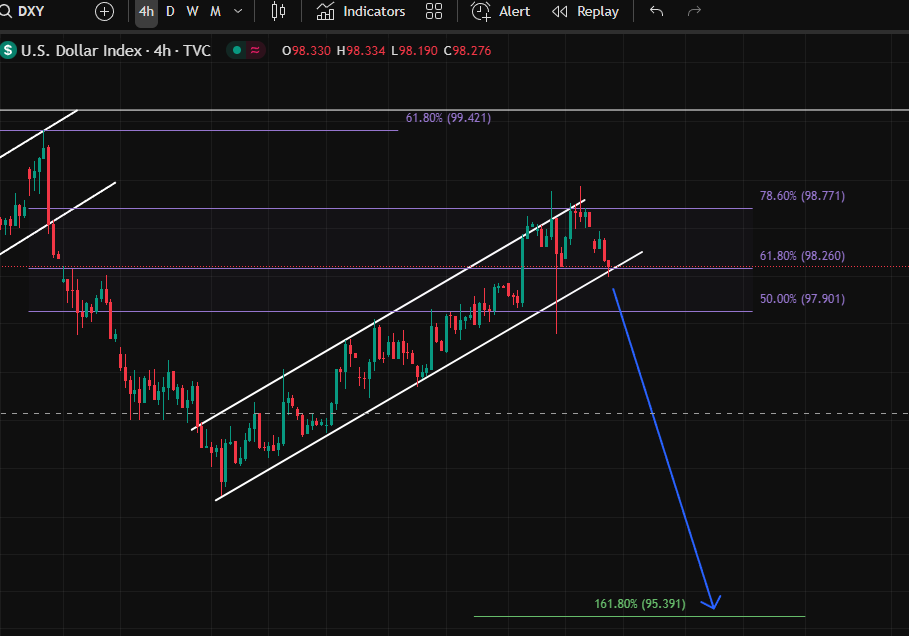Image resolution: width=909 pixels, height=636 pixels.
Task: Open symbol search for DXY
Action: [x=23, y=11]
